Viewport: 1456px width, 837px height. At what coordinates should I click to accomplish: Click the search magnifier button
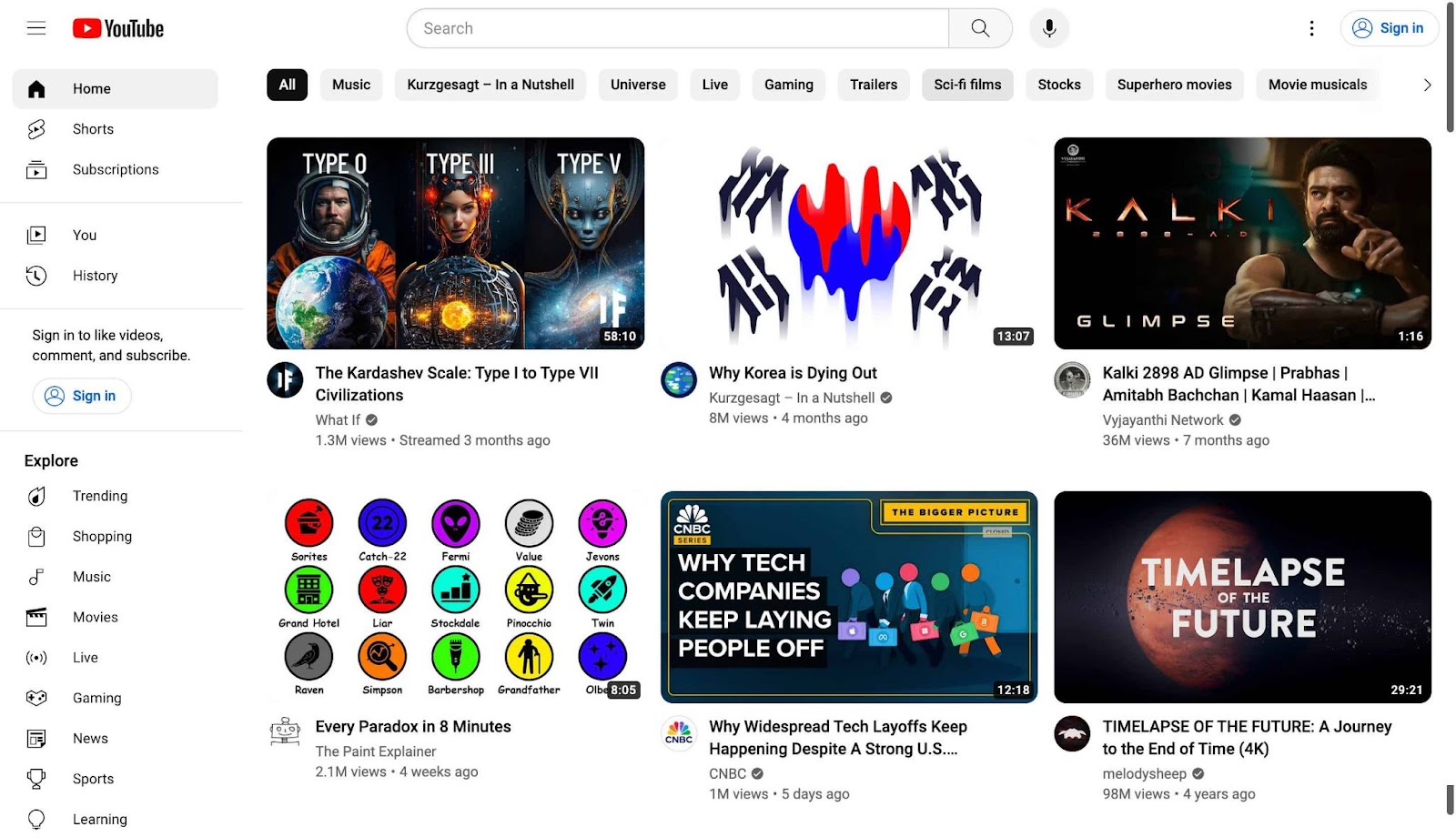pos(980,28)
